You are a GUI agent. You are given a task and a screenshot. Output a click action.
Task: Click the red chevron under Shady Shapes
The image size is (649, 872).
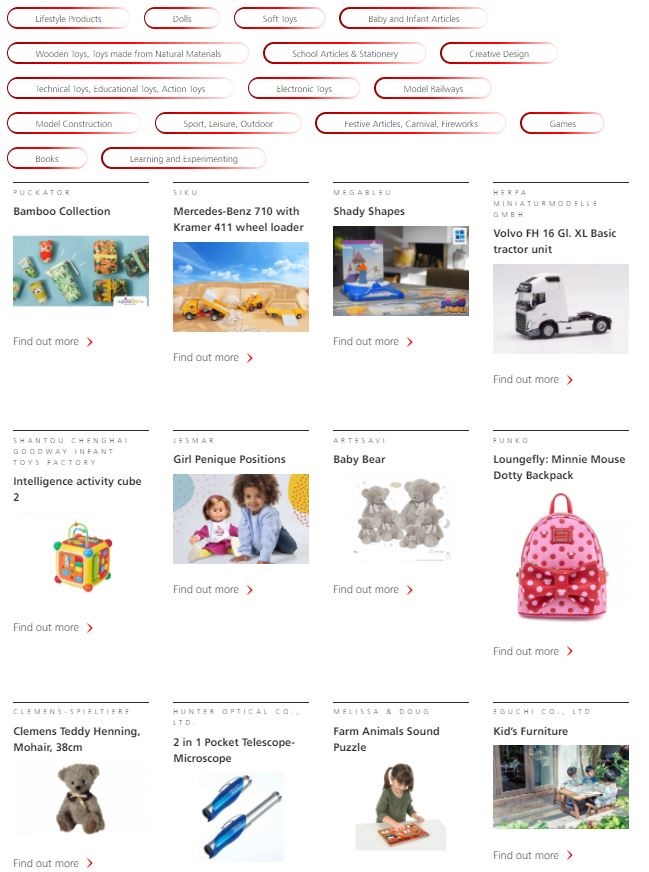[x=410, y=342]
